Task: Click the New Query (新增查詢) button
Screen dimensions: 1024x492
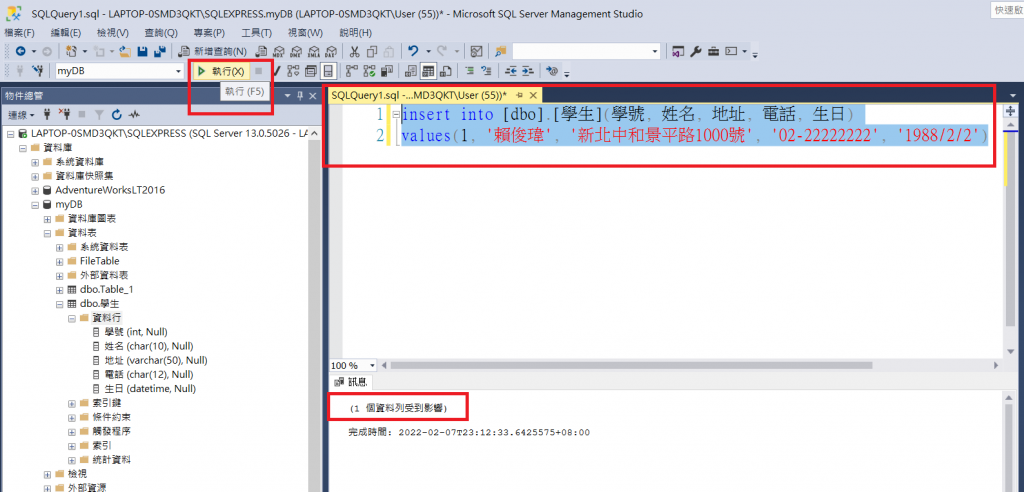Action: (x=212, y=51)
